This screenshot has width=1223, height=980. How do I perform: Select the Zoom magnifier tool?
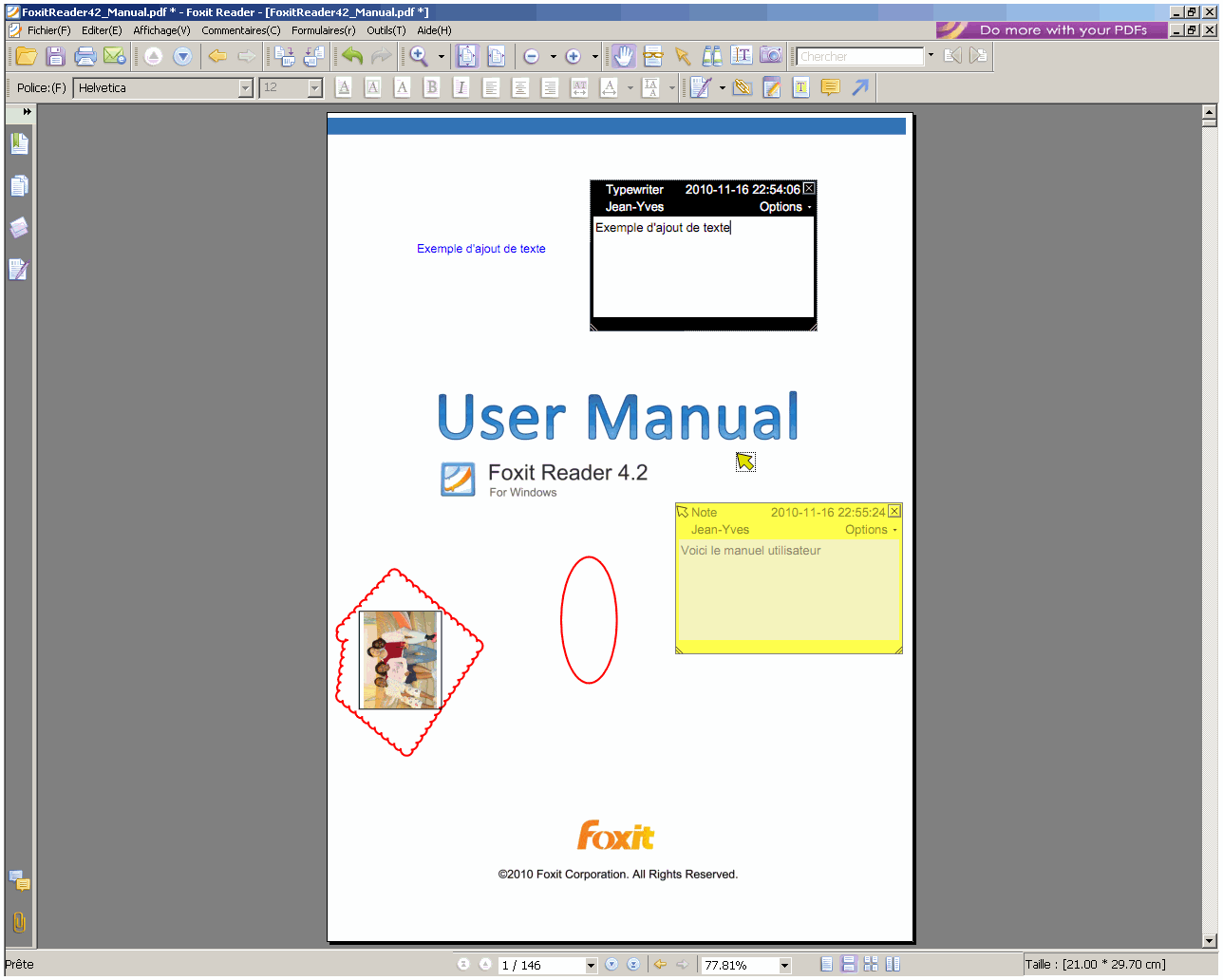pyautogui.click(x=419, y=56)
